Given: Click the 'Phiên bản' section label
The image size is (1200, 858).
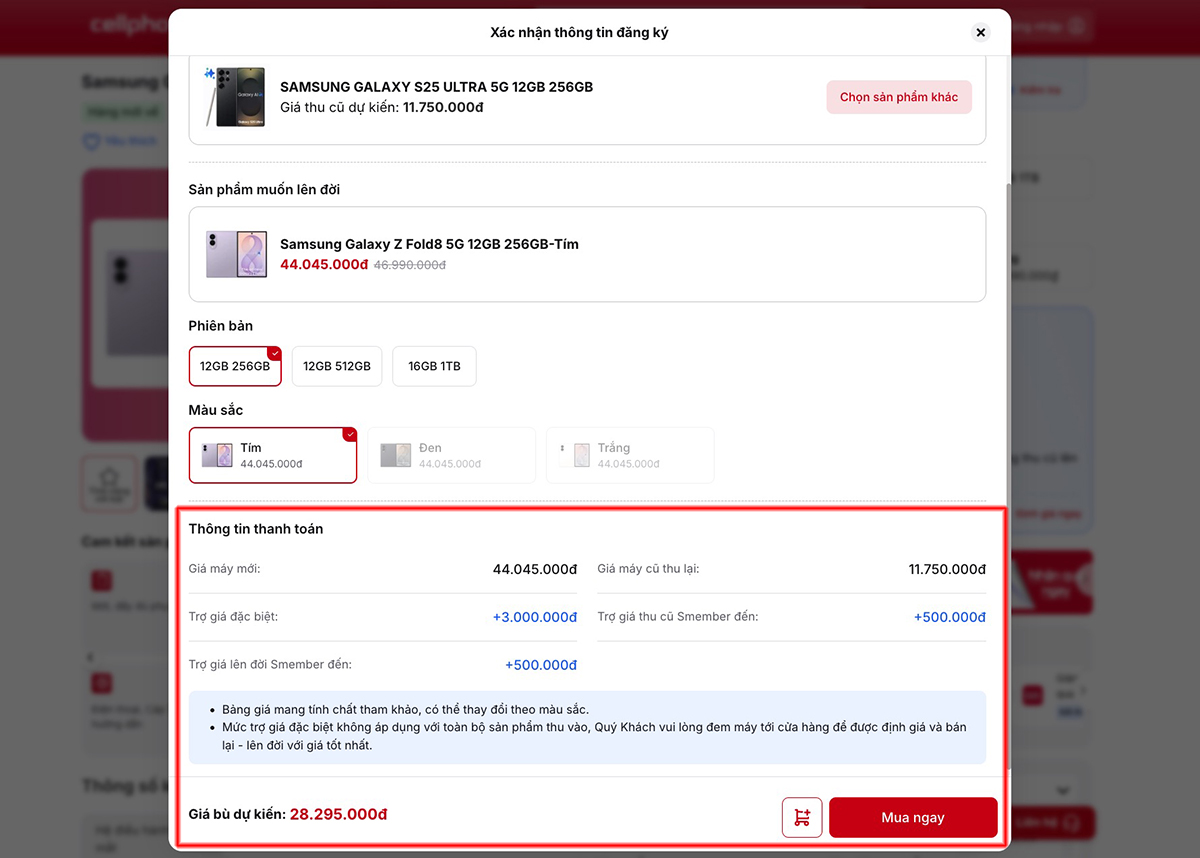Looking at the screenshot, I should 221,326.
